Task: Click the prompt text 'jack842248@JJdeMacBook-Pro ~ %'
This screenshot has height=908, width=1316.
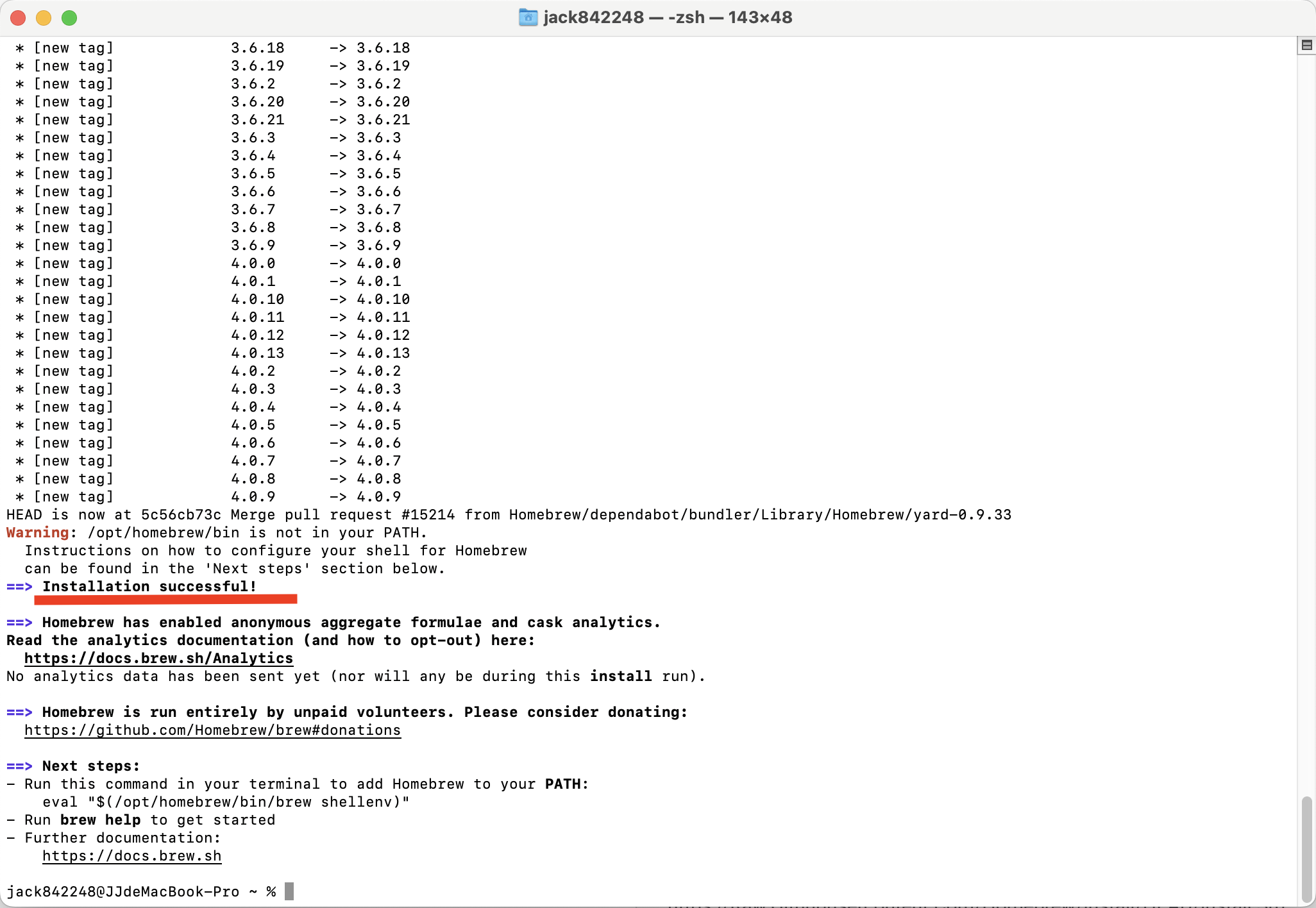Action: tap(141, 892)
